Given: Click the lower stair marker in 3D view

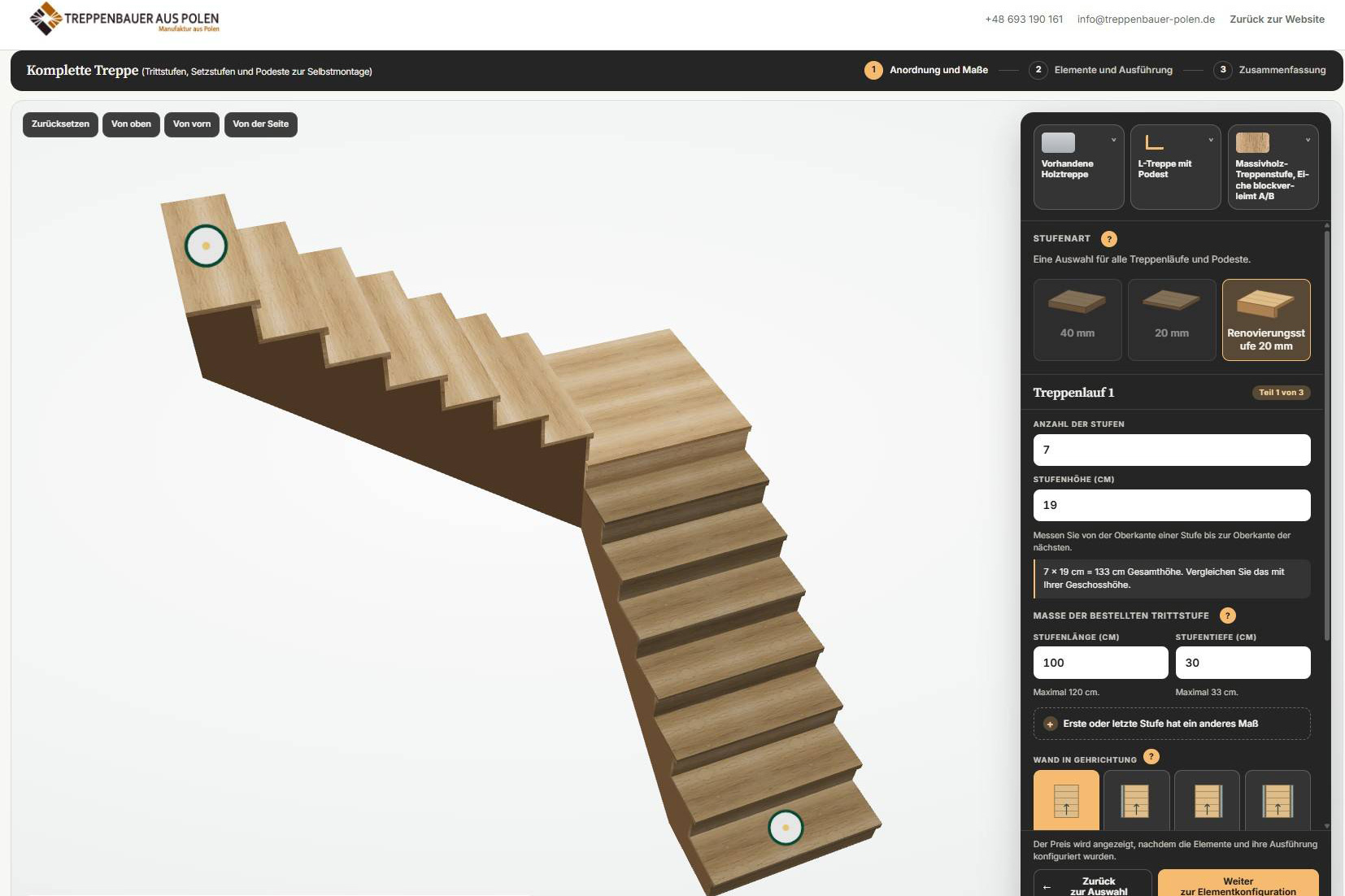Looking at the screenshot, I should [x=786, y=828].
